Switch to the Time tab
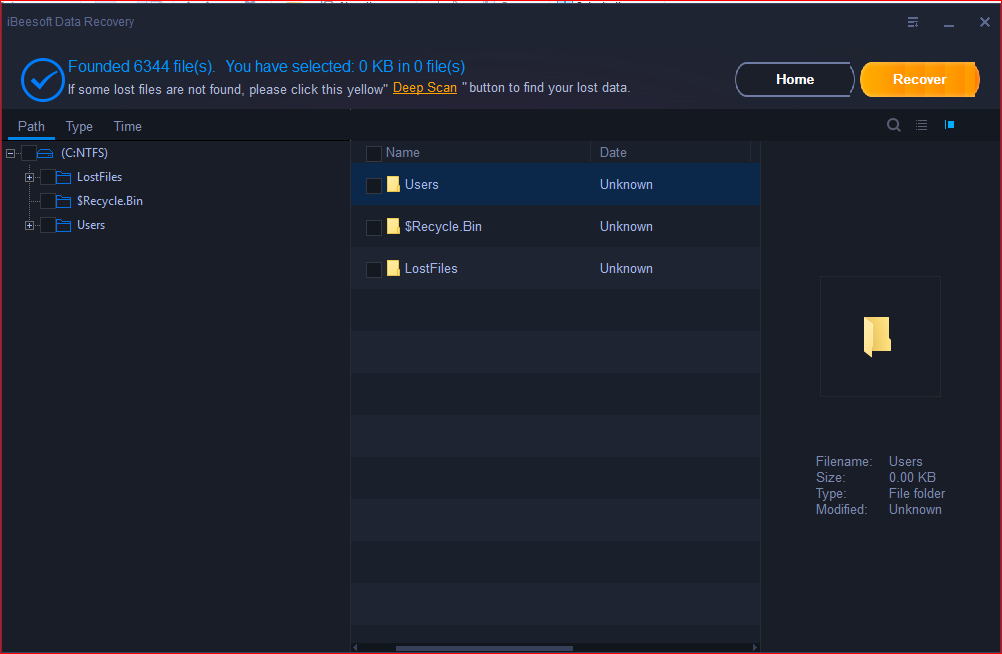This screenshot has height=654, width=1002. (128, 127)
